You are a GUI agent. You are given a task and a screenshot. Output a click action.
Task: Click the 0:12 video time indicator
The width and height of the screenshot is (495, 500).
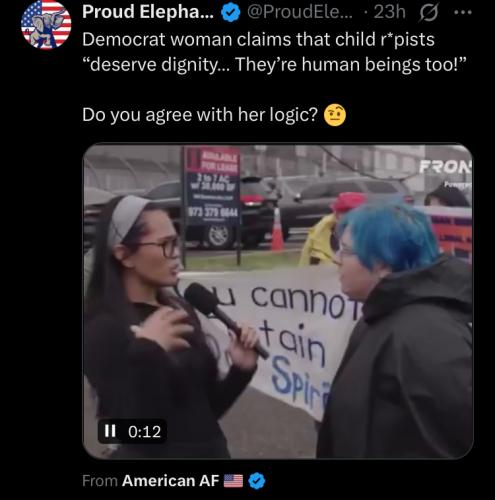coord(145,431)
